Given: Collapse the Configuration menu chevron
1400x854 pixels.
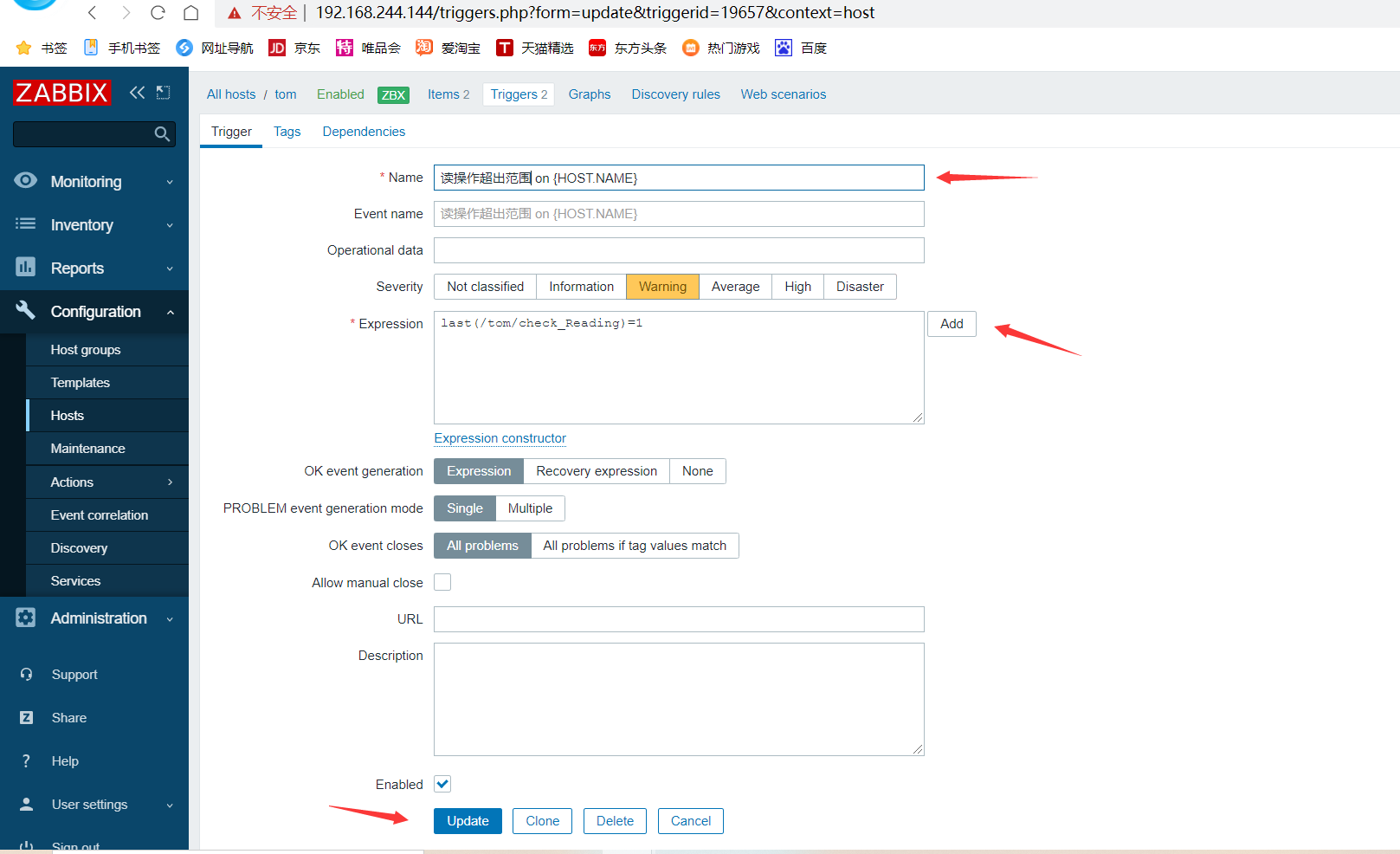Looking at the screenshot, I should point(170,312).
